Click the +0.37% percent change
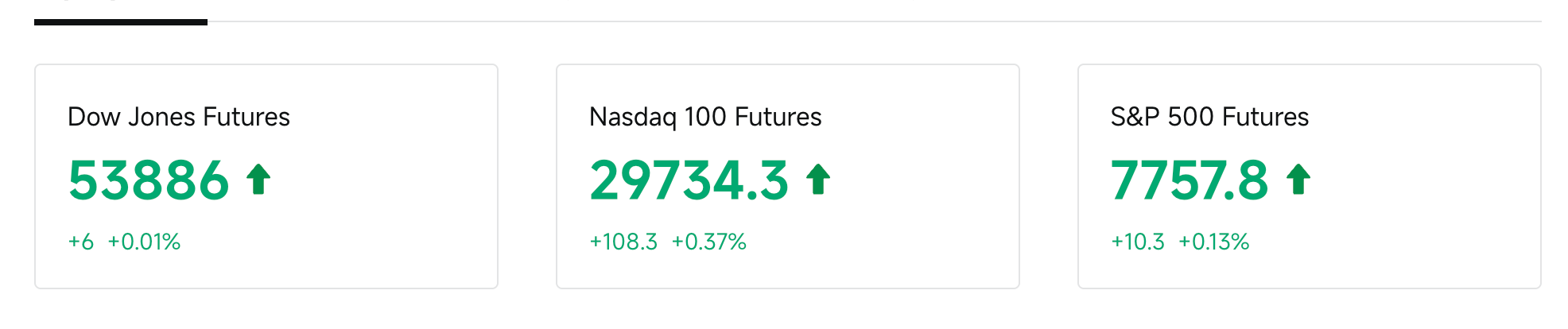Image resolution: width=1568 pixels, height=329 pixels. [709, 242]
